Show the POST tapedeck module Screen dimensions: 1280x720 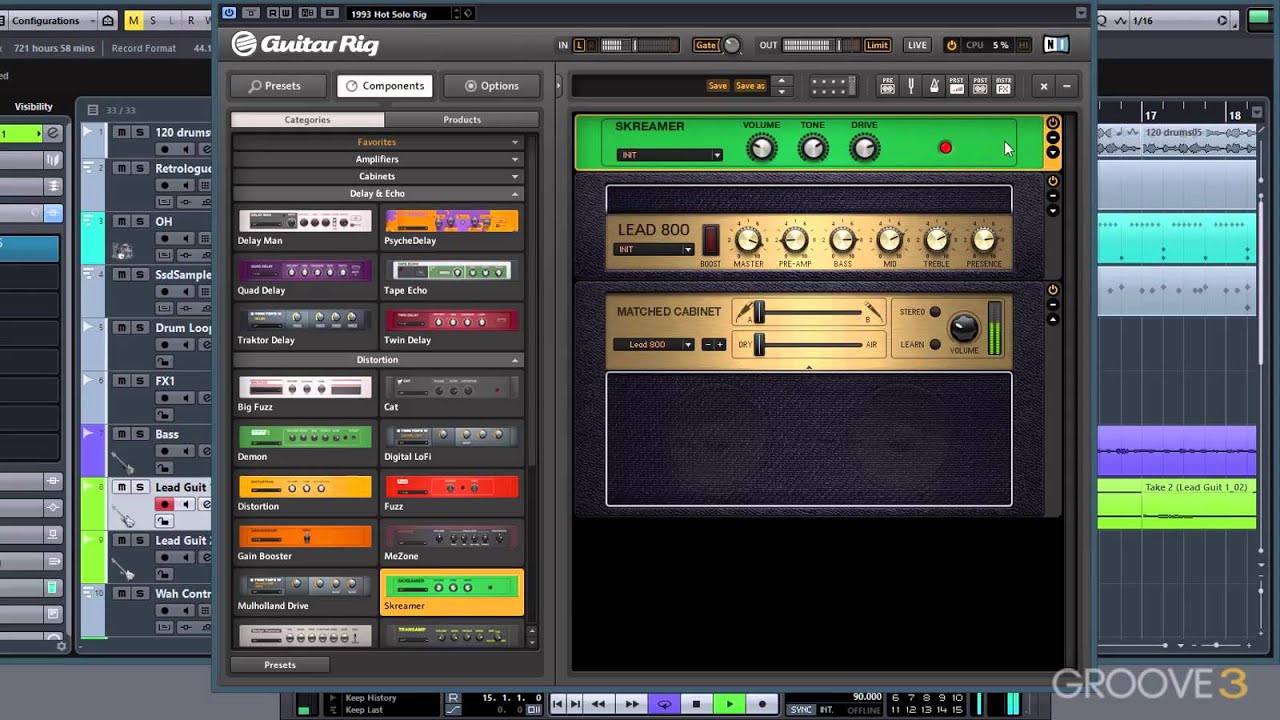(x=980, y=86)
